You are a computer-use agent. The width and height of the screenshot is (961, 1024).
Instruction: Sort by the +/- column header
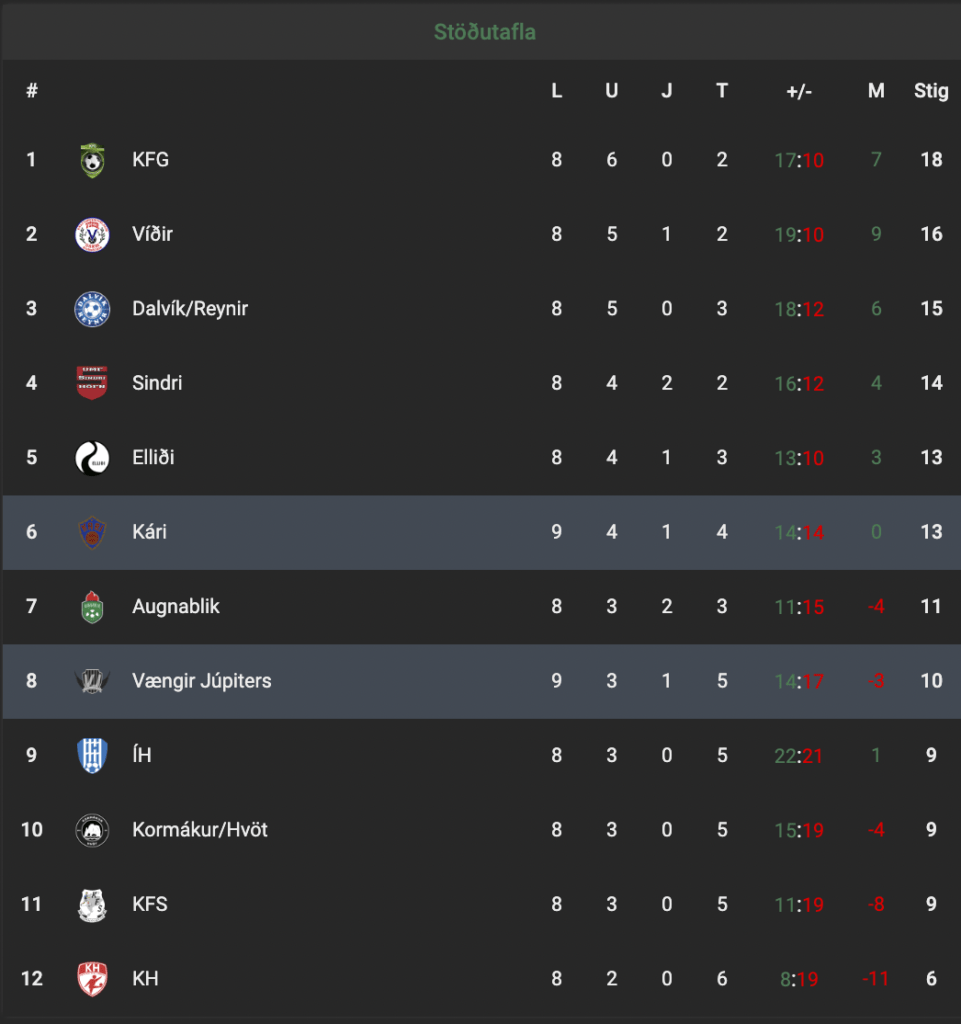pos(799,91)
